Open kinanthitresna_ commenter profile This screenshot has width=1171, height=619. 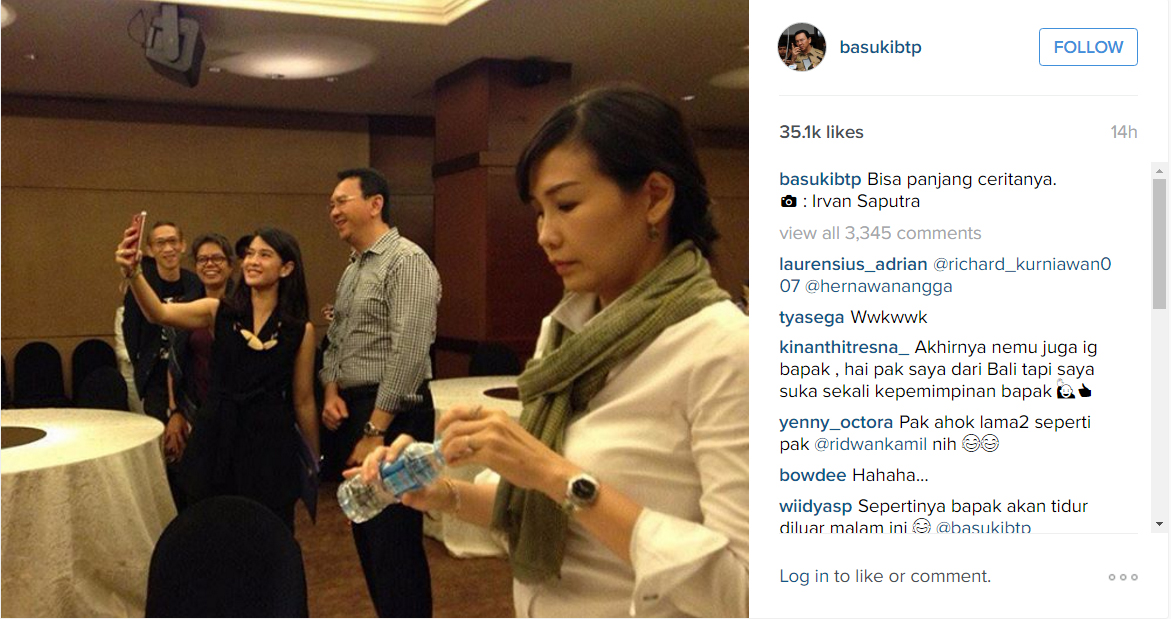(x=845, y=347)
